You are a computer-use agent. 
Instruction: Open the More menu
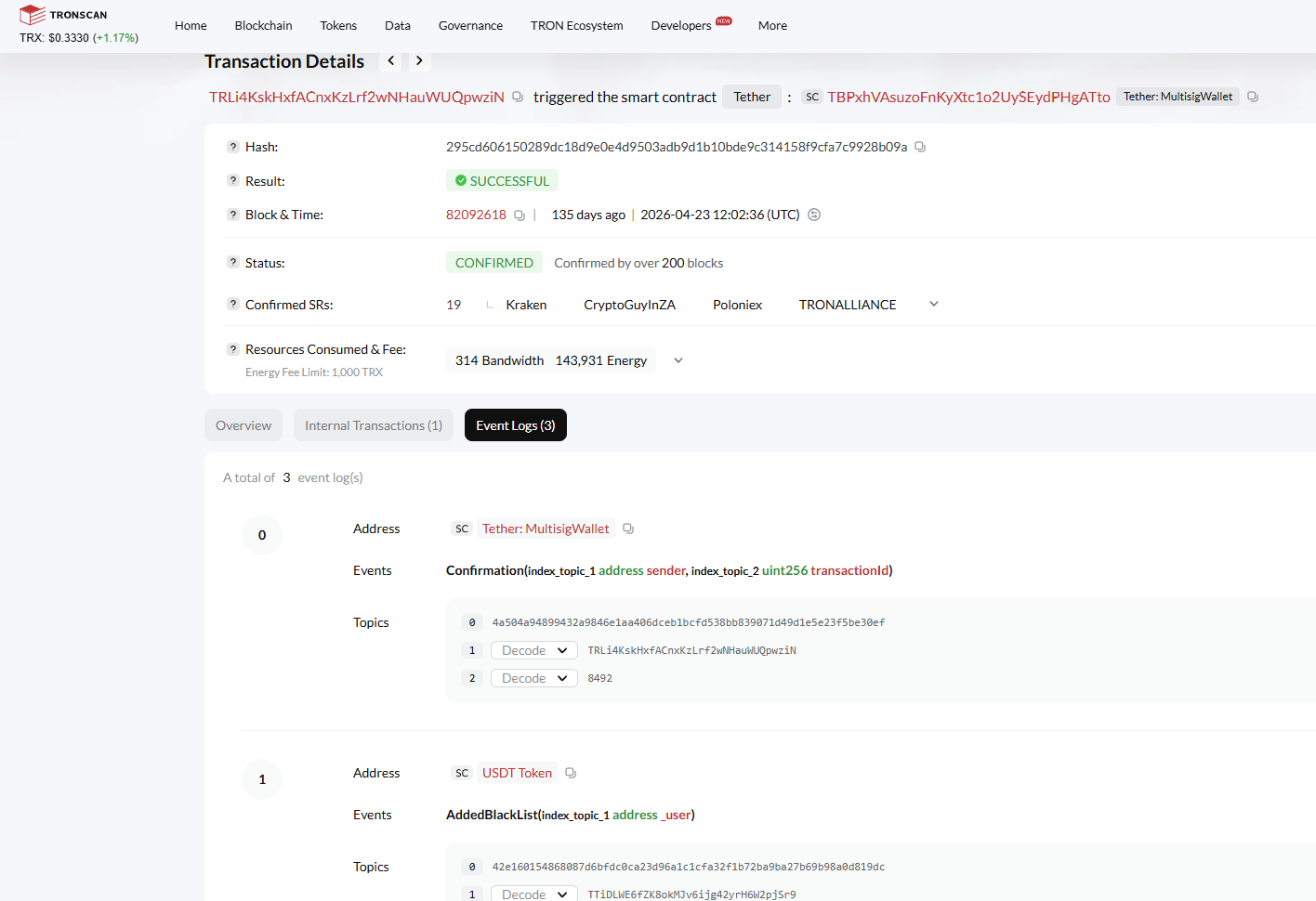coord(772,25)
